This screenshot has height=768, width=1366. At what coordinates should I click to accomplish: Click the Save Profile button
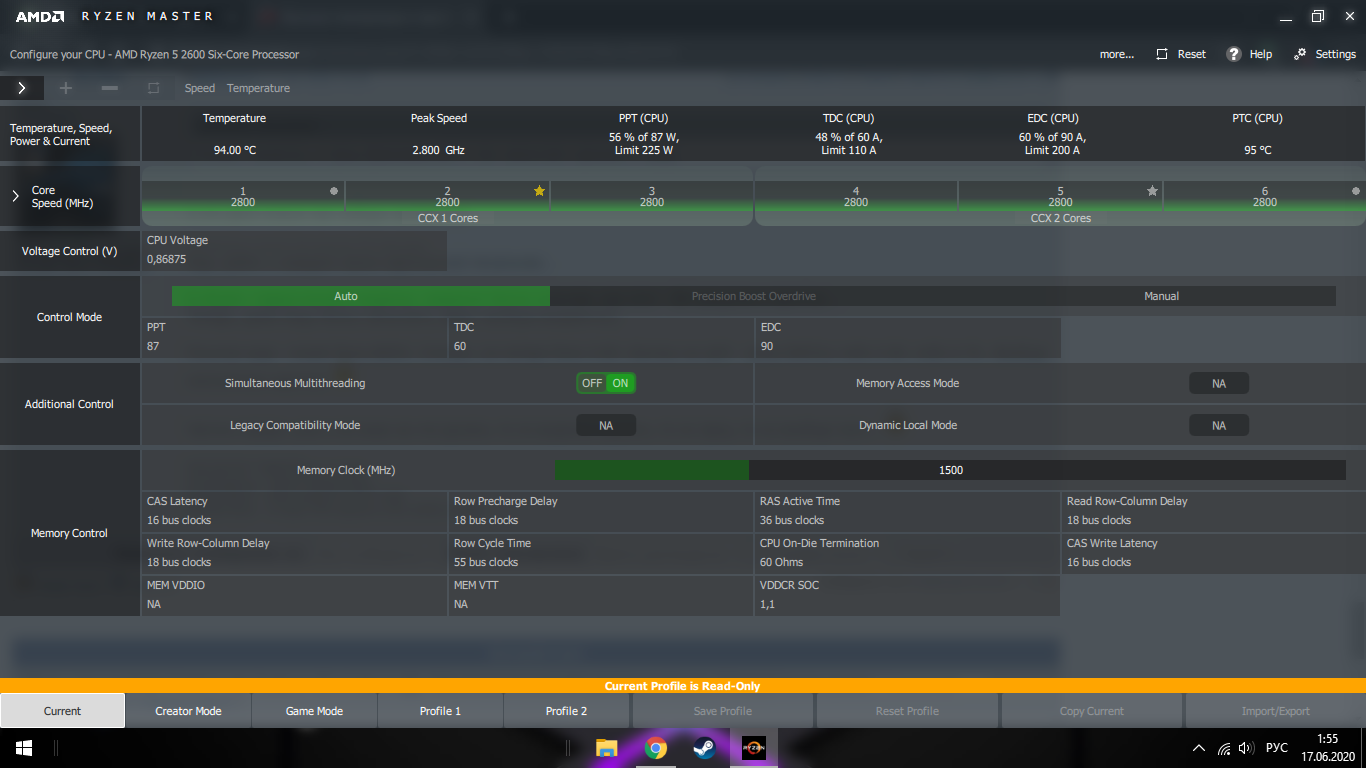click(x=723, y=711)
